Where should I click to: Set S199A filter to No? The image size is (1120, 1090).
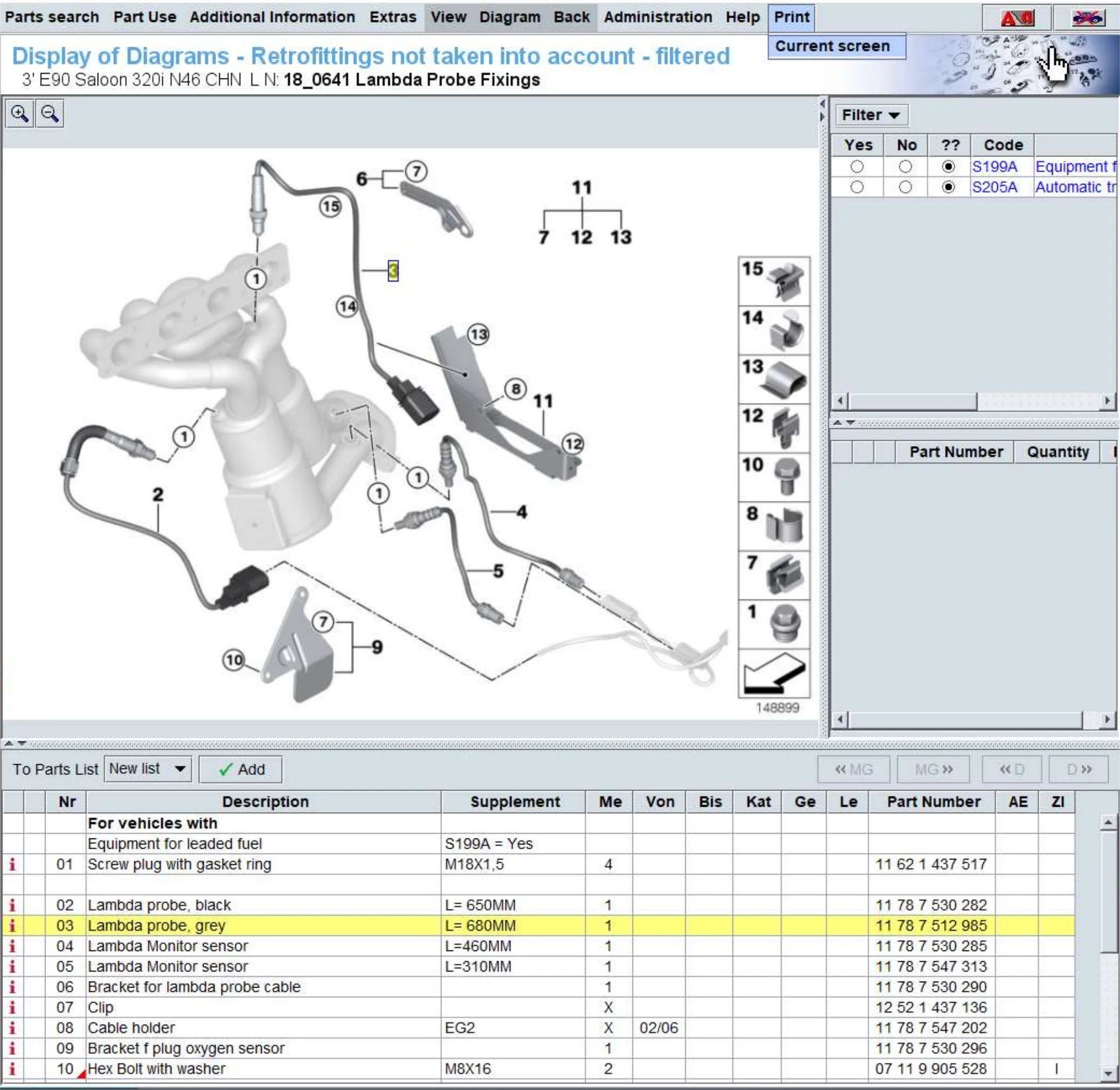906,166
